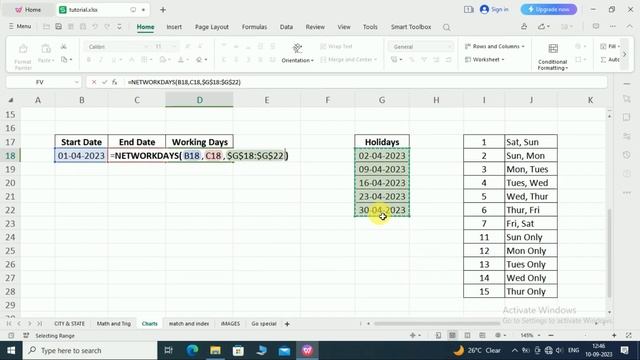Open the Calibri font name dropdown
This screenshot has width=640, height=360.
point(146,47)
